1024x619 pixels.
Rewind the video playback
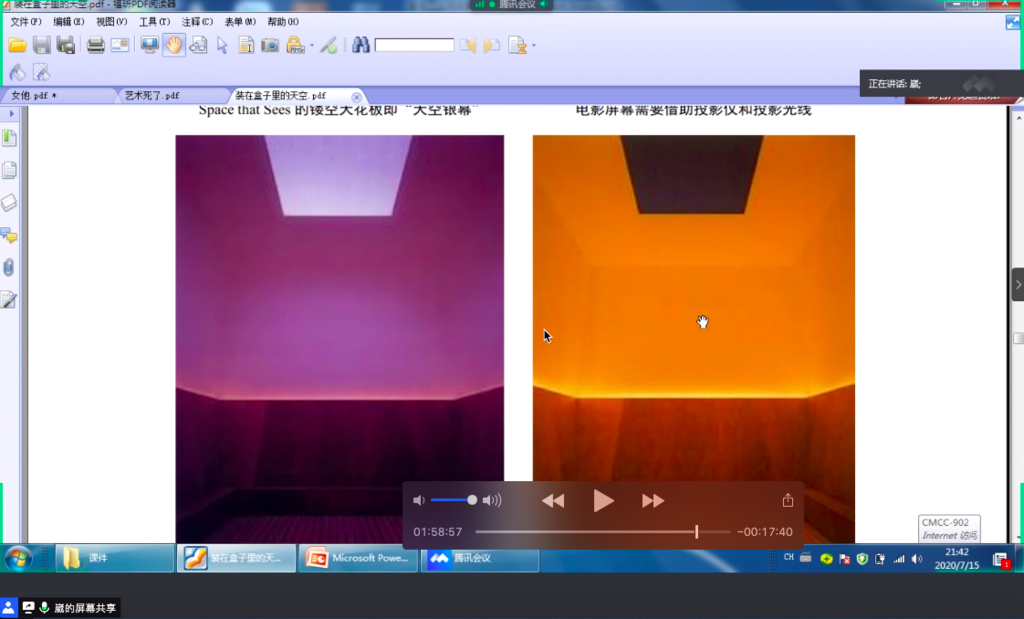pos(553,501)
